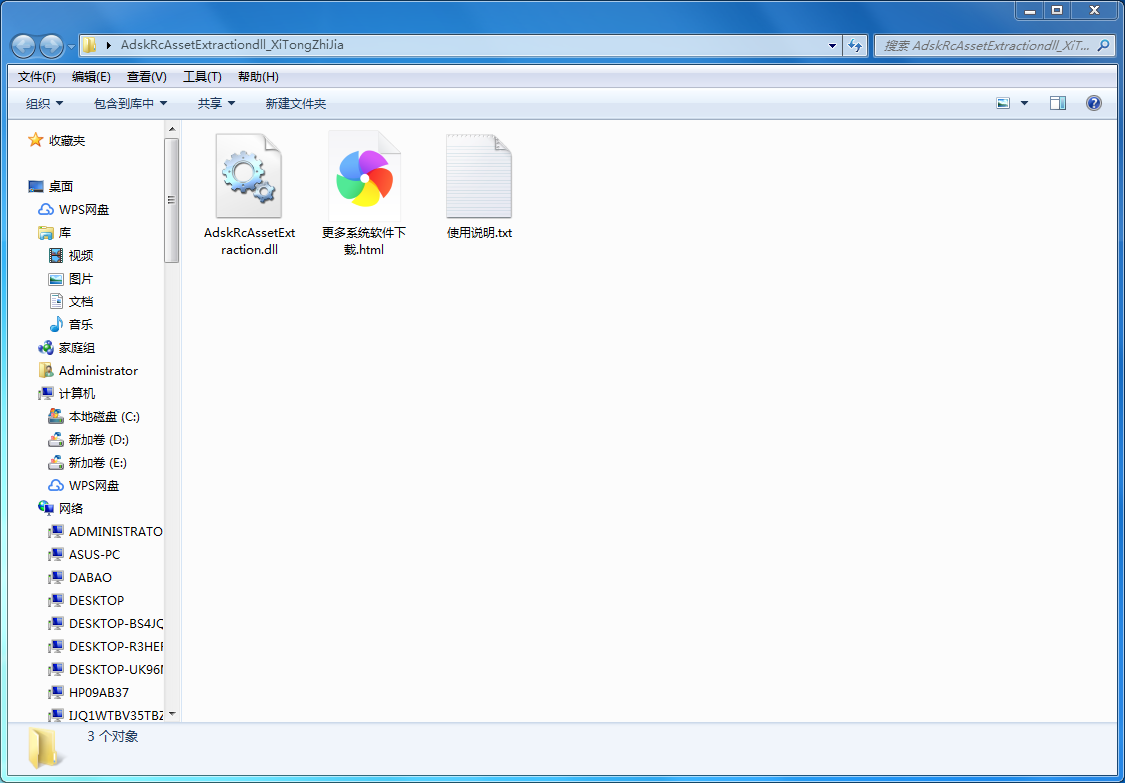The width and height of the screenshot is (1125, 783).
Task: Open the 帮助(H) menu
Action: click(258, 77)
